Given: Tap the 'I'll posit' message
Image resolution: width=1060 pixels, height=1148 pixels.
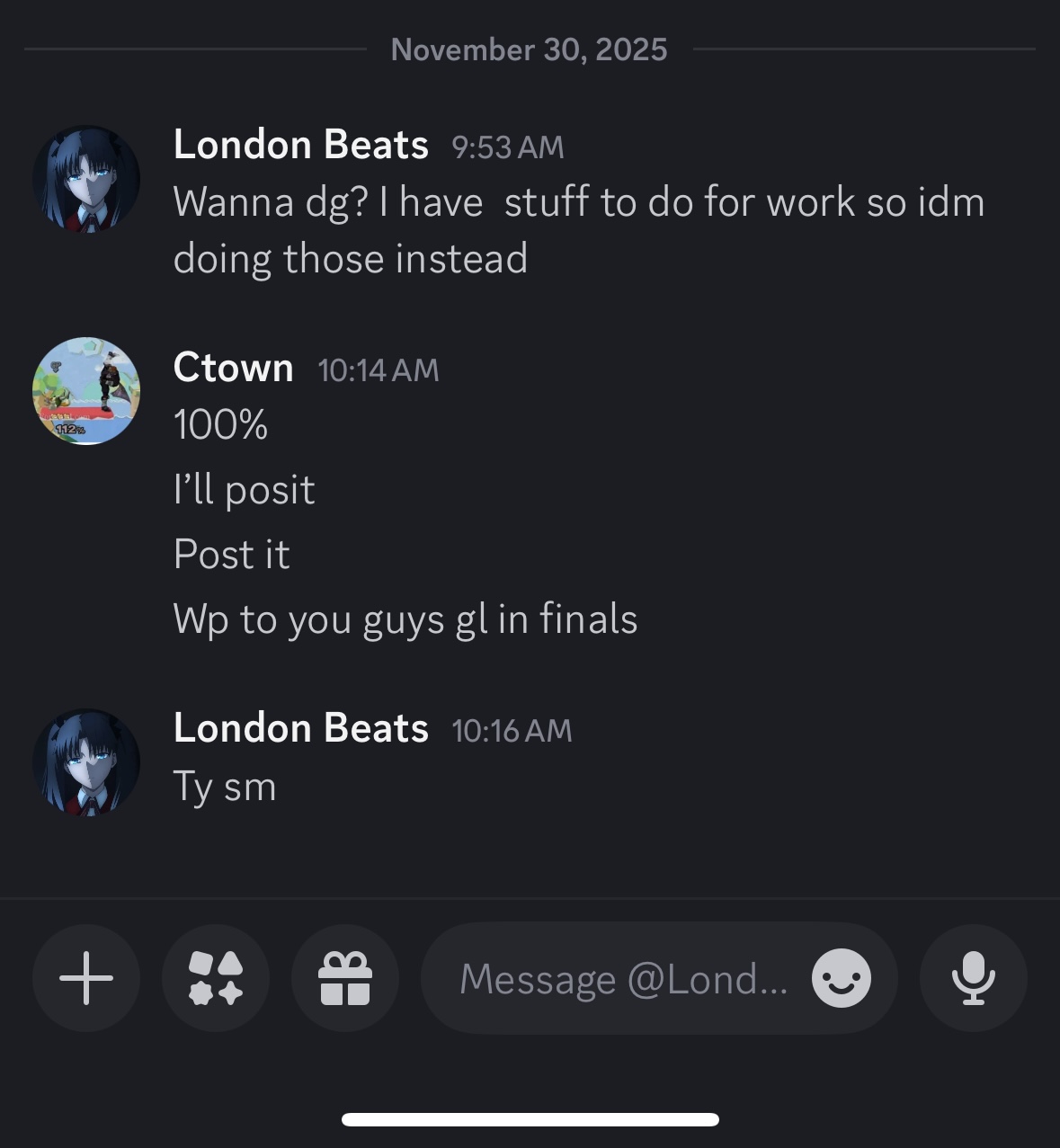Looking at the screenshot, I should (244, 490).
